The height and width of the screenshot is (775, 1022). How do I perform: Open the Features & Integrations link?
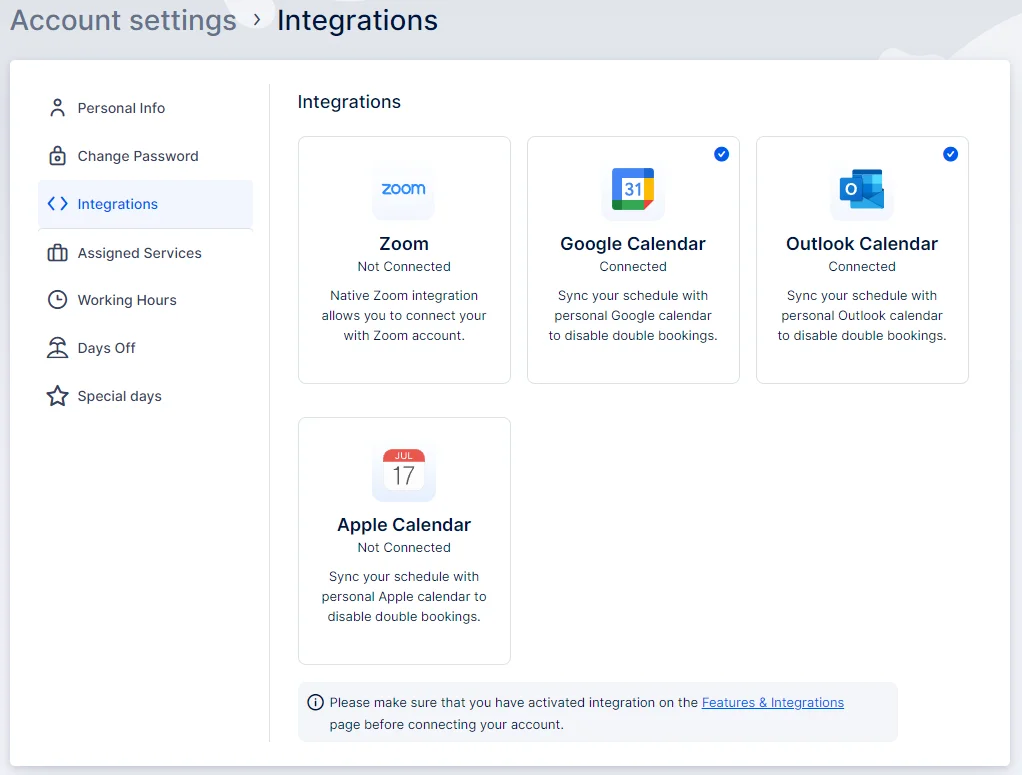pyautogui.click(x=772, y=703)
